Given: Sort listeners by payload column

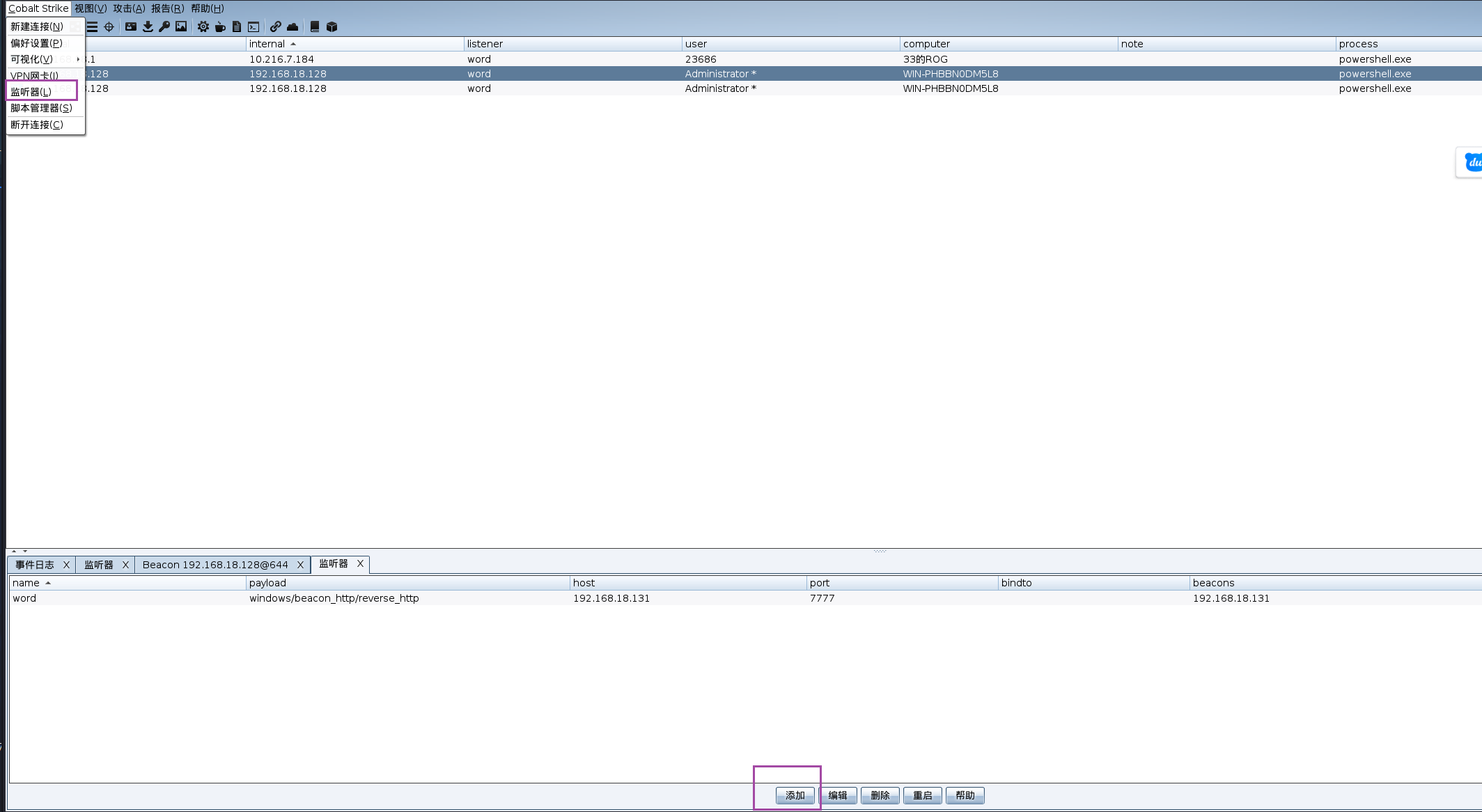Looking at the screenshot, I should [408, 583].
